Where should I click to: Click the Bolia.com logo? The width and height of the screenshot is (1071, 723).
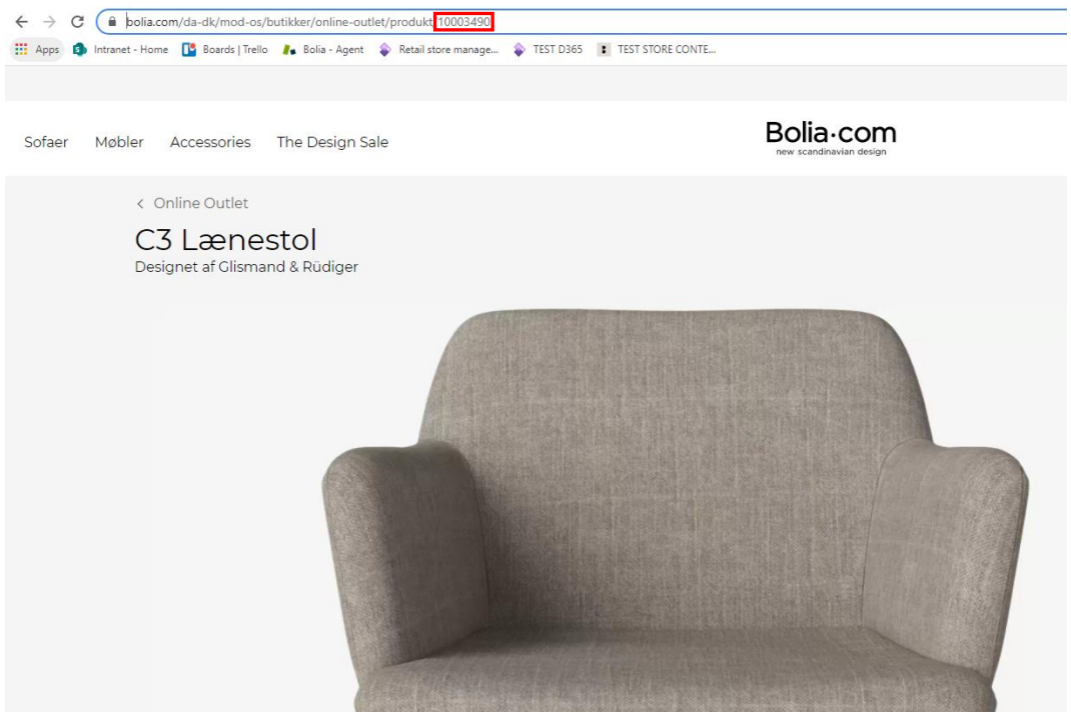click(830, 137)
